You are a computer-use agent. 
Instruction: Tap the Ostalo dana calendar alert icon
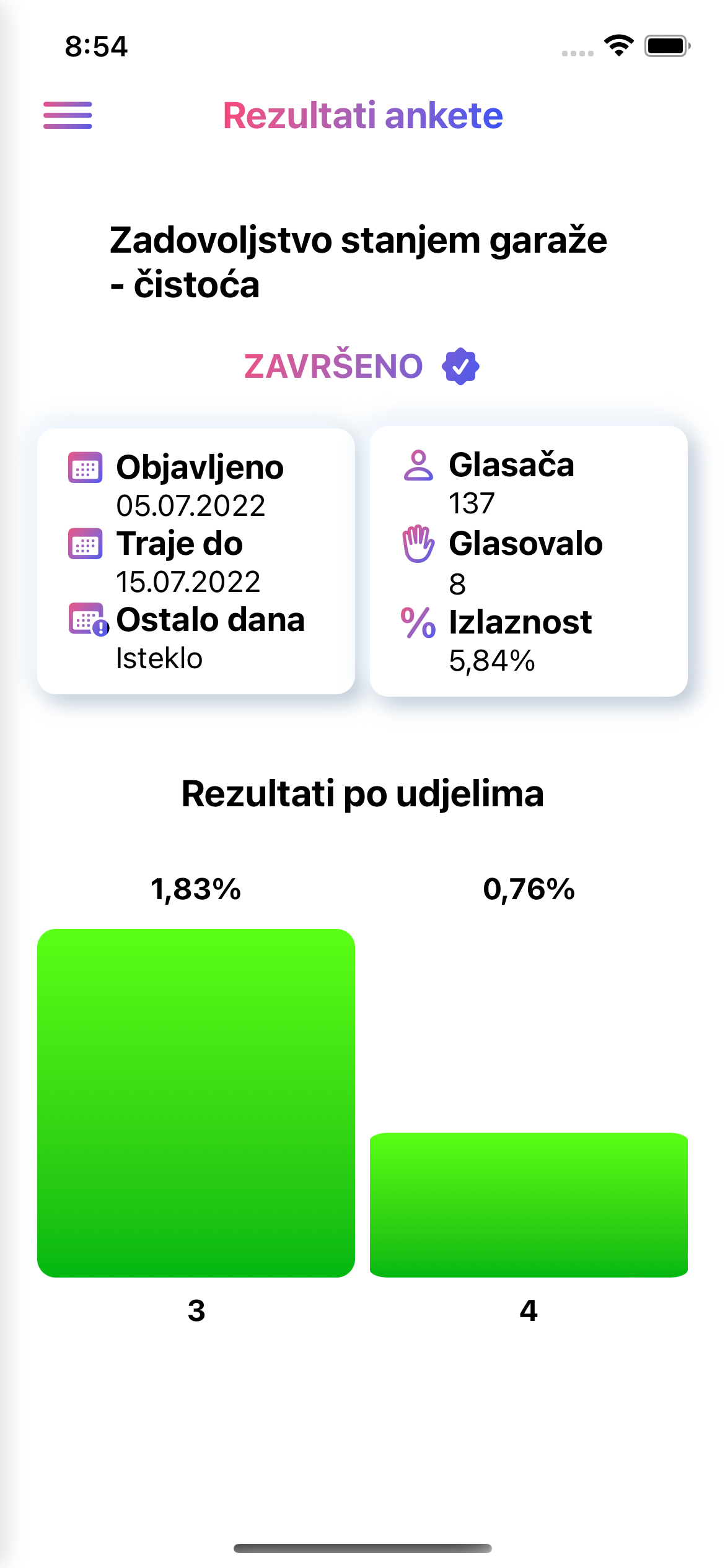point(87,619)
